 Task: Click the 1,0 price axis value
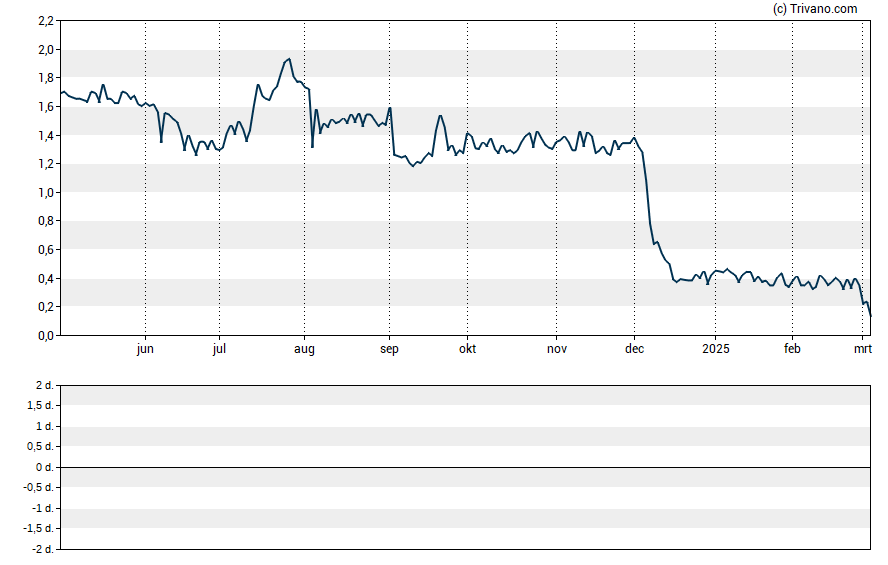click(x=46, y=192)
